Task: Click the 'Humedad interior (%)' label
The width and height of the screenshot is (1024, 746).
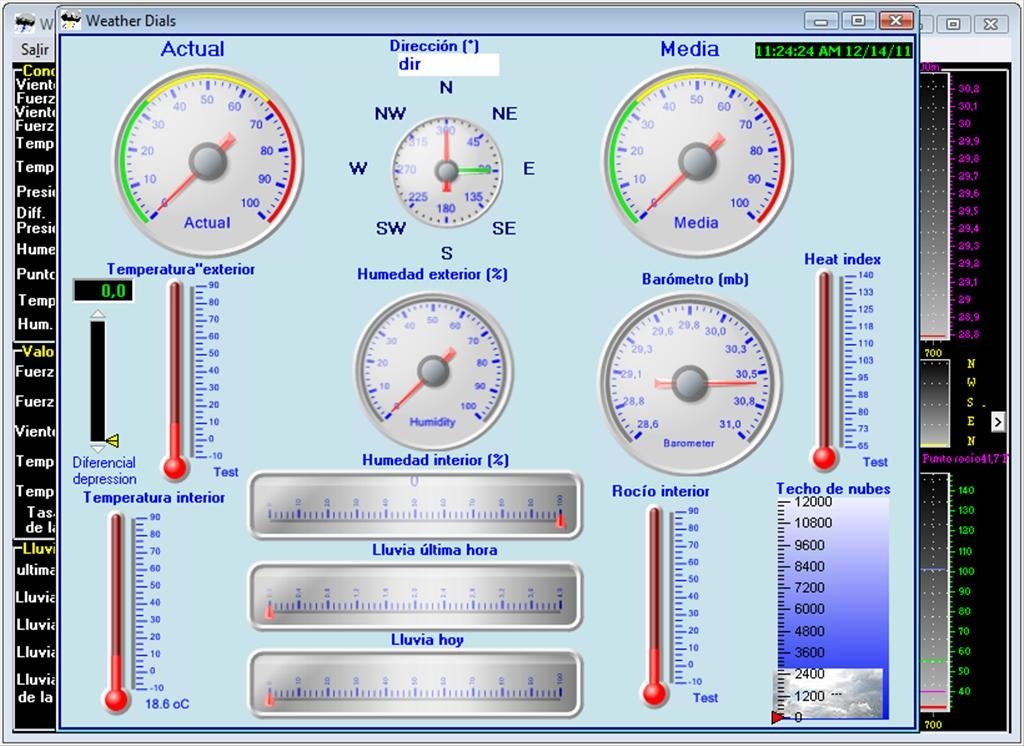Action: 436,460
